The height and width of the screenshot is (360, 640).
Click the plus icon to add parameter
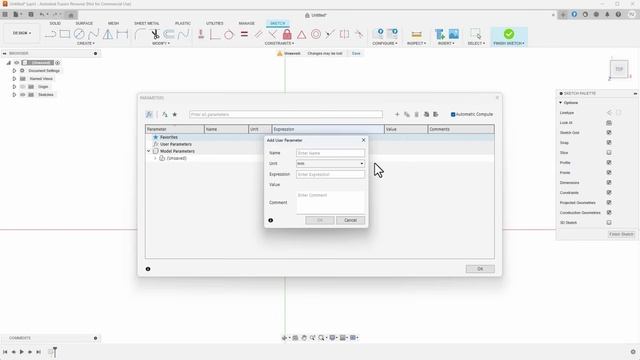397,115
